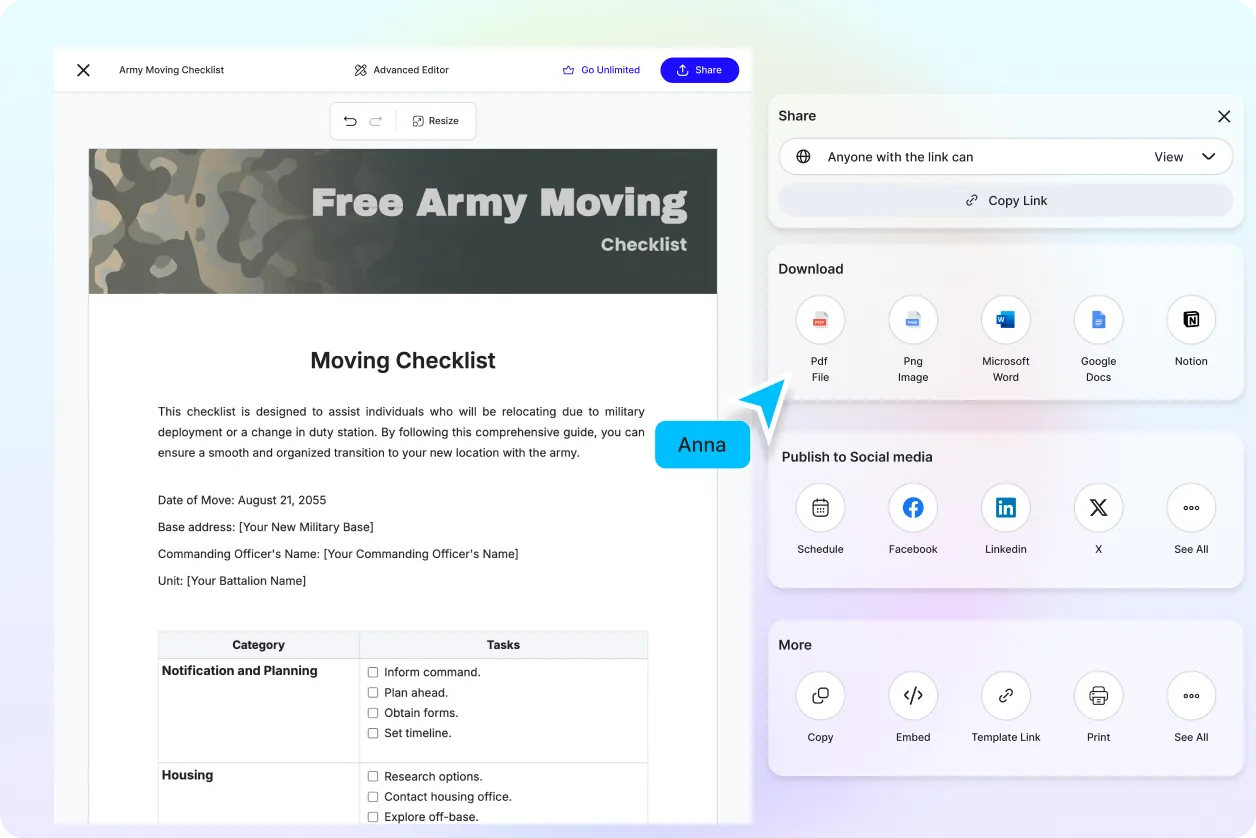The image size is (1256, 838).
Task: Export to Microsoft Word
Action: tap(1006, 320)
